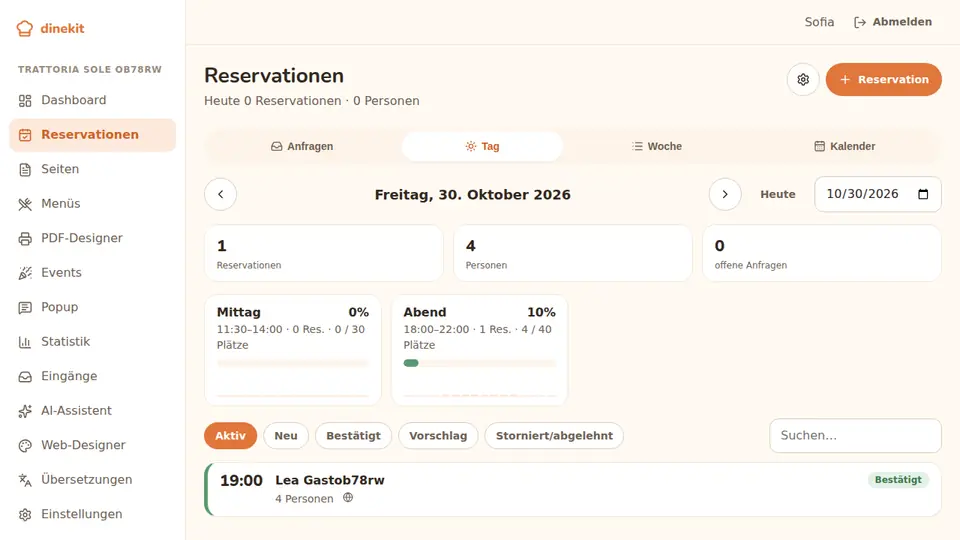Select the Bestätigt filter chip

pos(353,436)
